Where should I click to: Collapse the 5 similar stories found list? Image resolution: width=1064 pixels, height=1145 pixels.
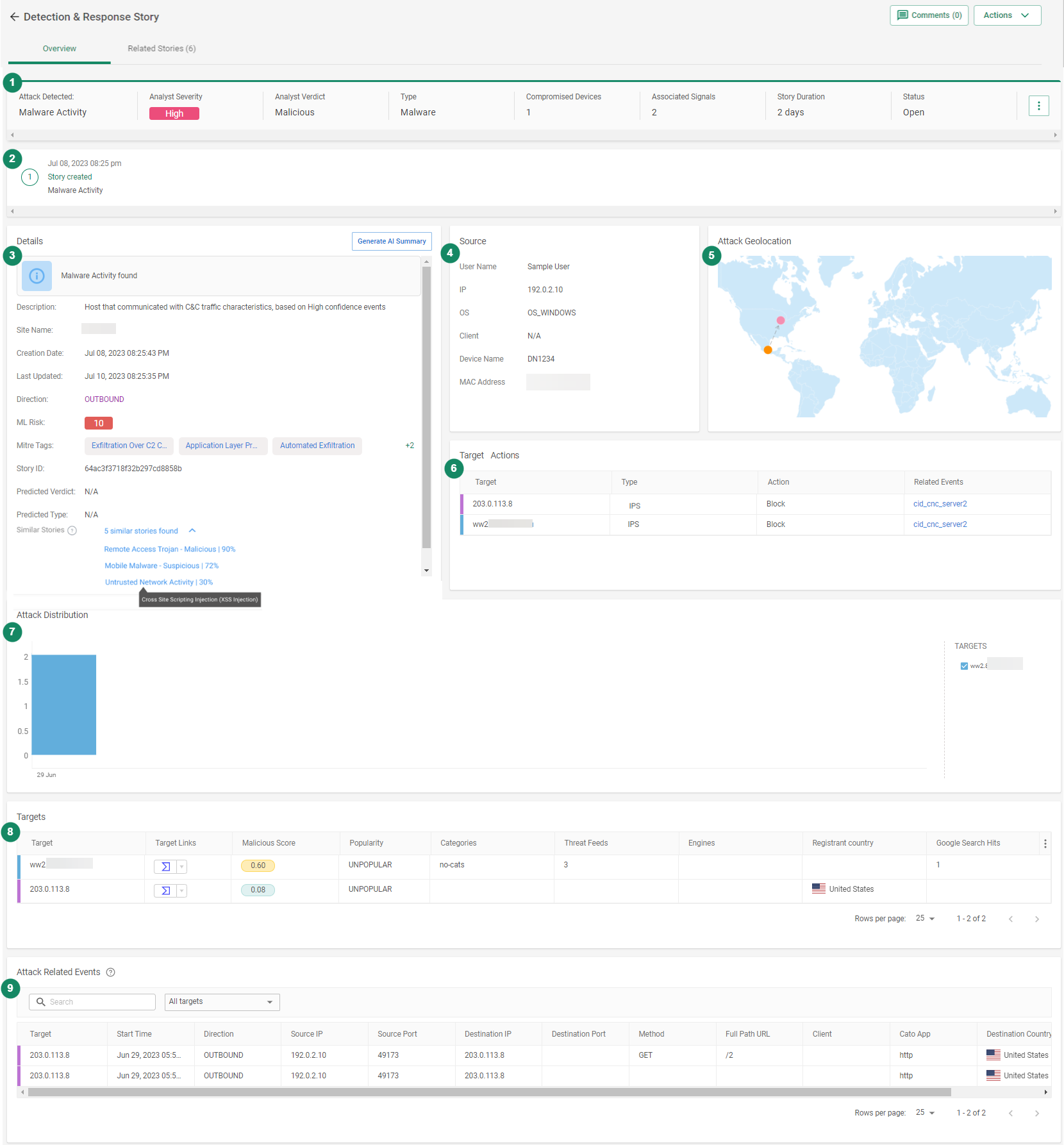192,531
